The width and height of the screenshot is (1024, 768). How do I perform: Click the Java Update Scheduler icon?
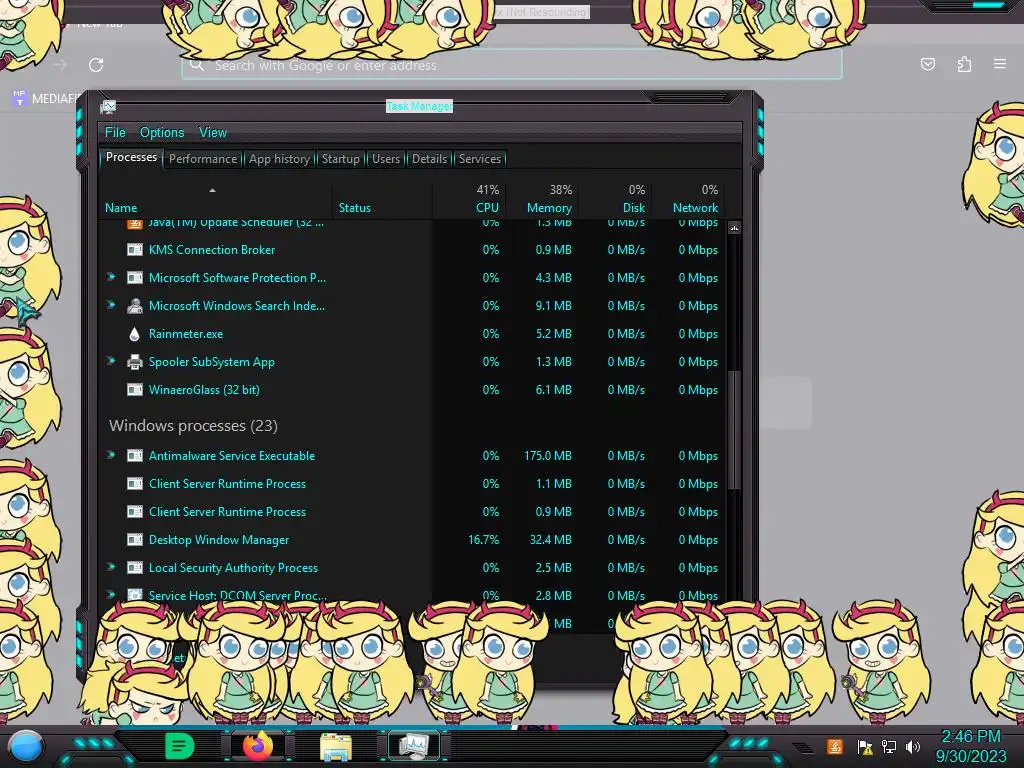[x=135, y=224]
